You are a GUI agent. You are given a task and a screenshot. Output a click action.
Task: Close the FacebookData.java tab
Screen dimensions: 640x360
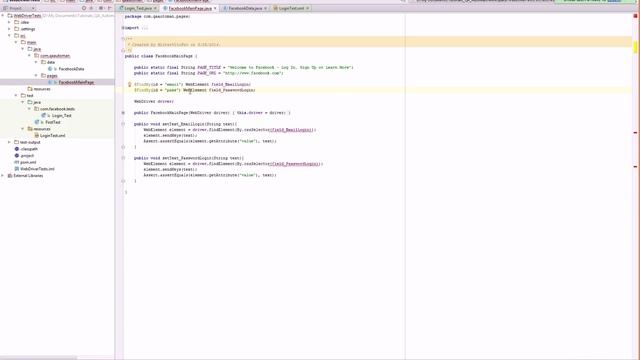tap(265, 8)
